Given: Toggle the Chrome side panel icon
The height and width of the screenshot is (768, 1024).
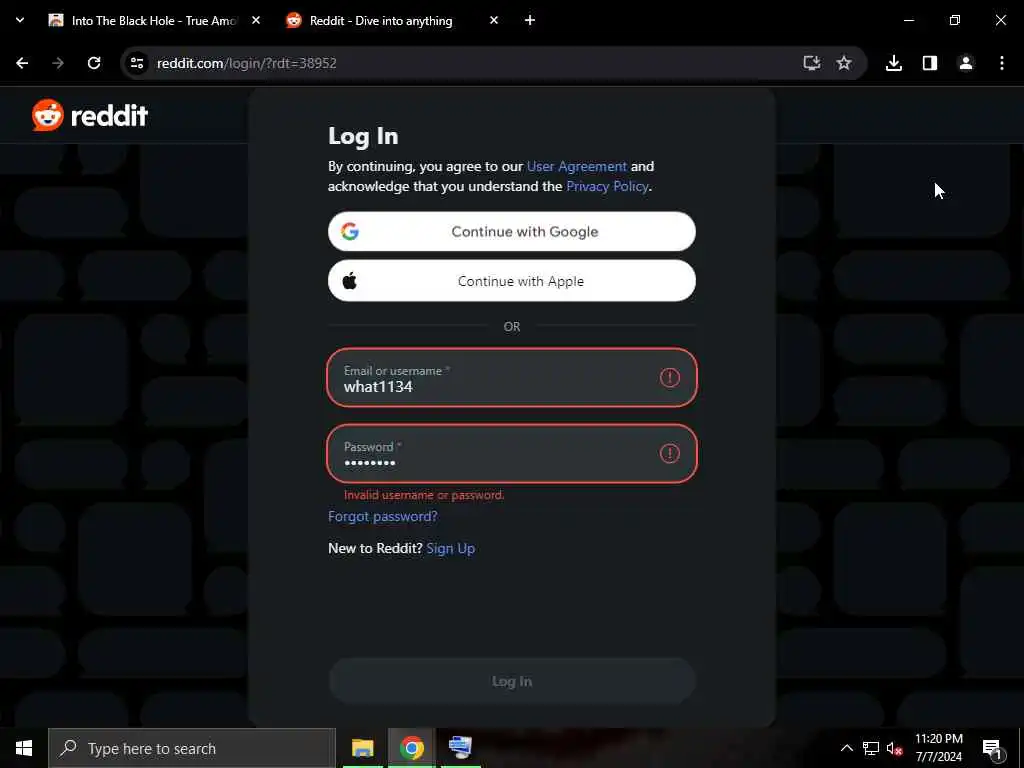Looking at the screenshot, I should tap(929, 63).
